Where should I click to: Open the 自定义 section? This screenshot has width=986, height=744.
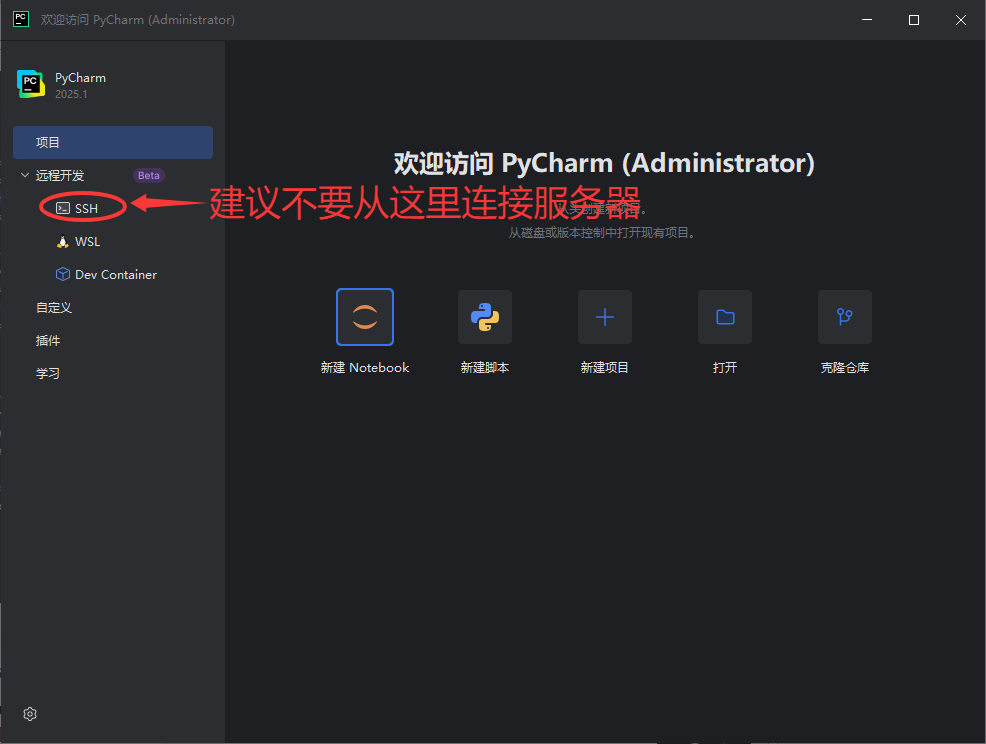pyautogui.click(x=54, y=308)
